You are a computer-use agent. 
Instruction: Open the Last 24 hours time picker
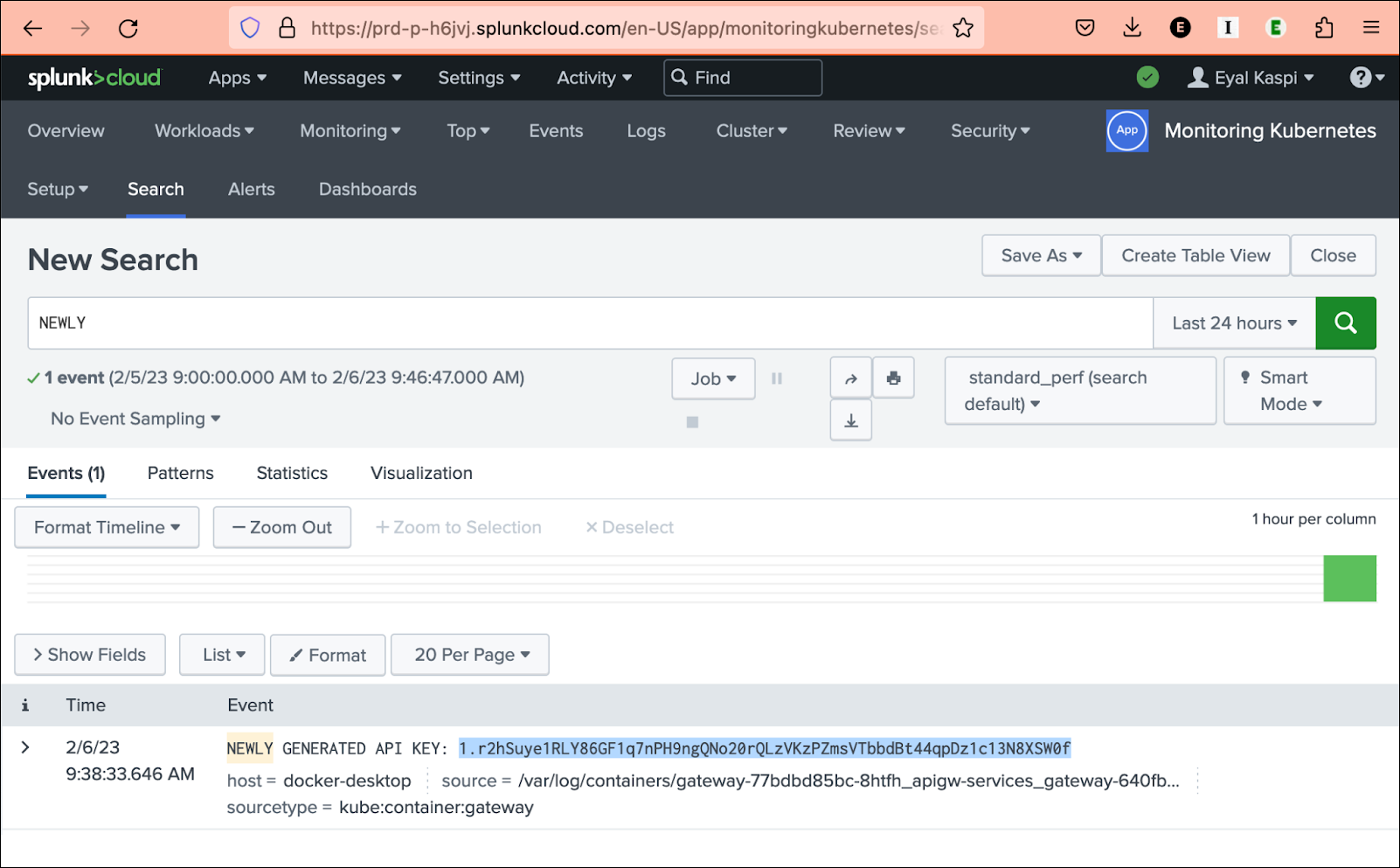1233,323
